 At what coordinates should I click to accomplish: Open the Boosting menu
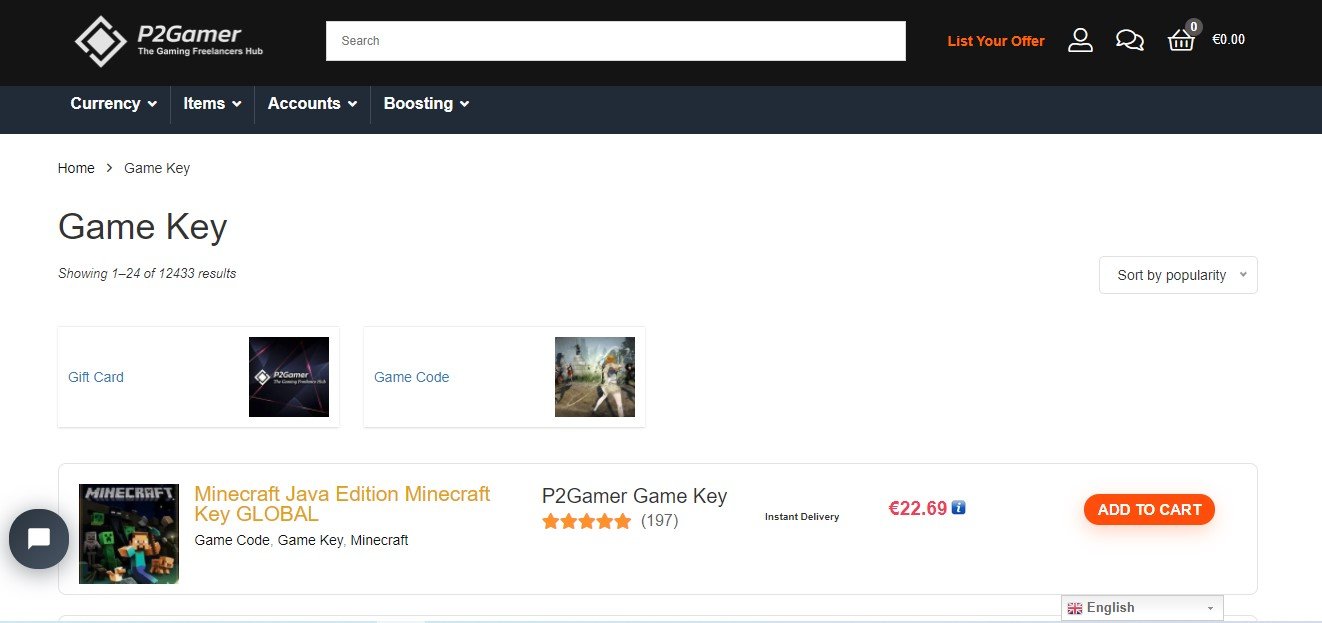tap(426, 103)
